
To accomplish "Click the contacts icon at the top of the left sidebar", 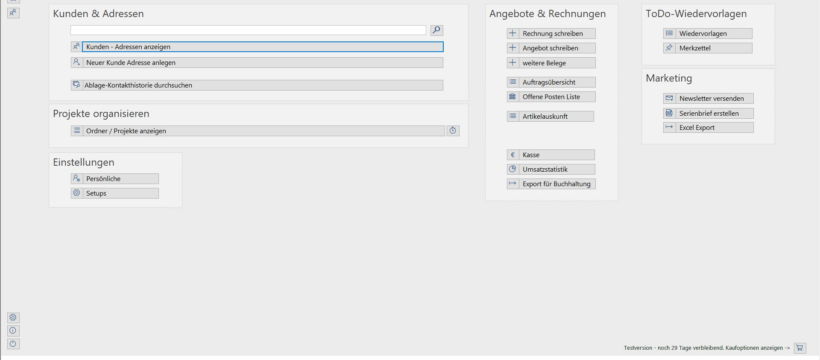I will (x=13, y=13).
